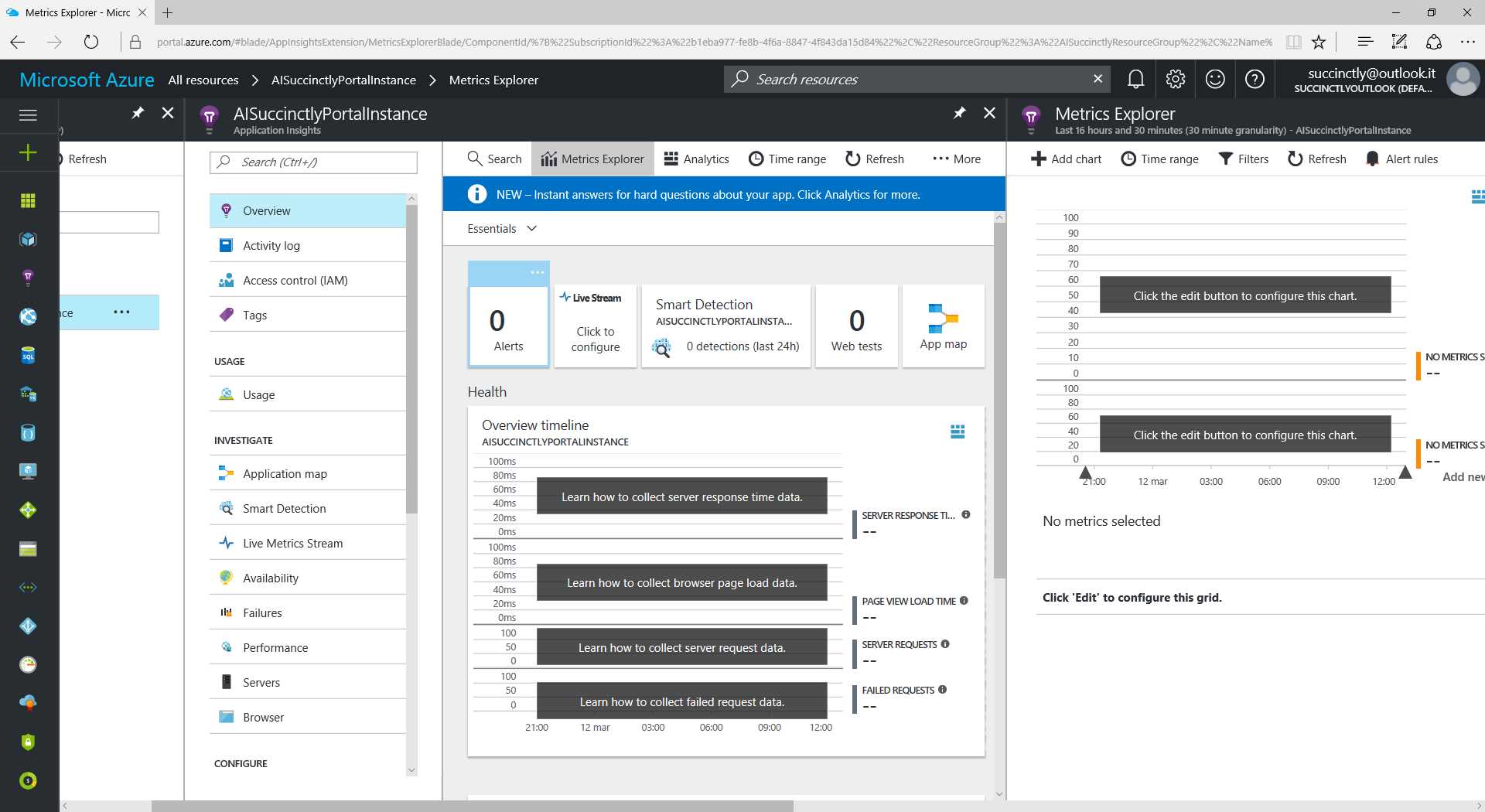Add page to browser favorites star
The height and width of the screenshot is (812, 1485).
[1319, 42]
